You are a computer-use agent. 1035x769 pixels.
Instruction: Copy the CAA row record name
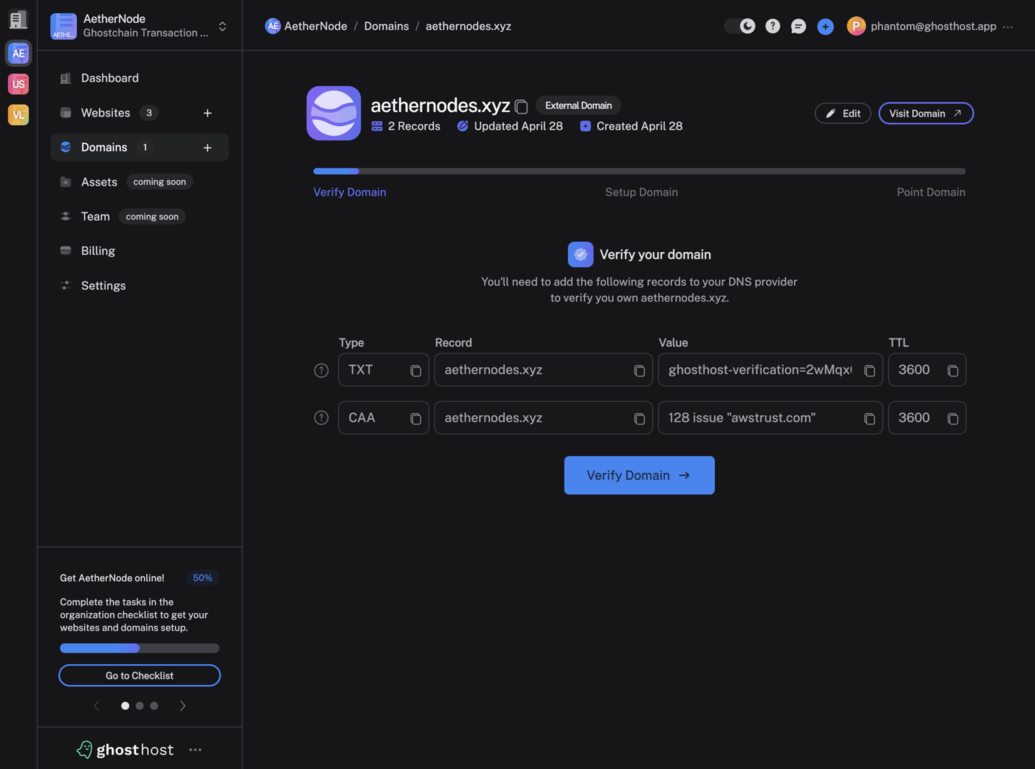[639, 418]
